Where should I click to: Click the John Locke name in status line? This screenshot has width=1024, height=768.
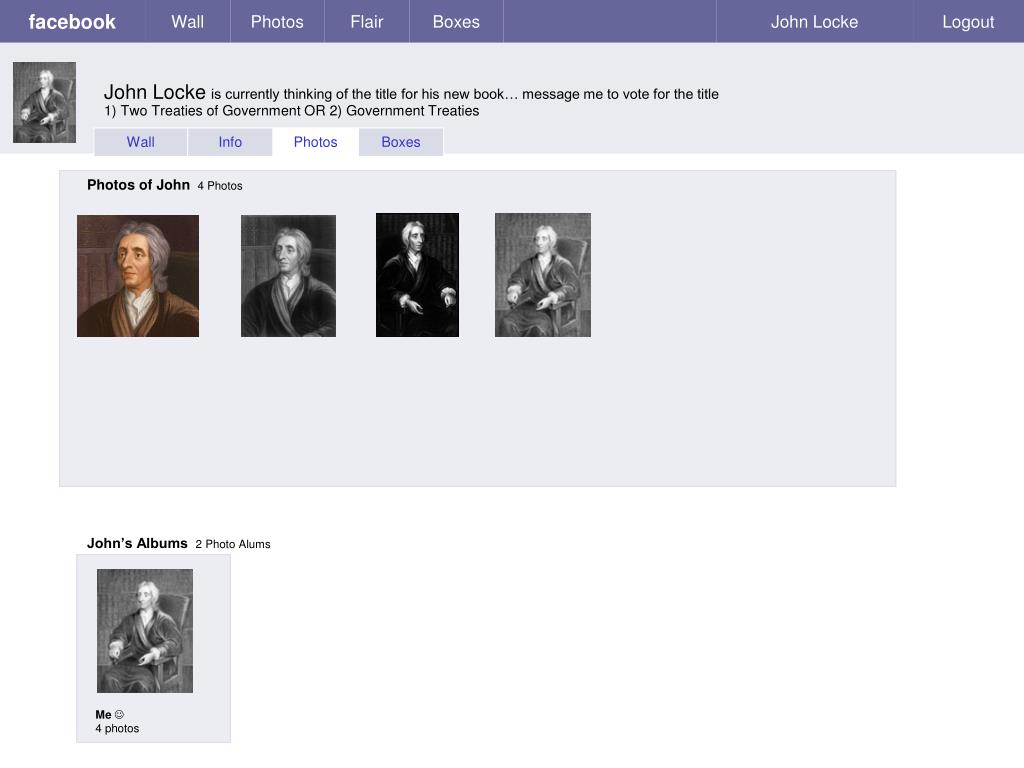coord(155,92)
